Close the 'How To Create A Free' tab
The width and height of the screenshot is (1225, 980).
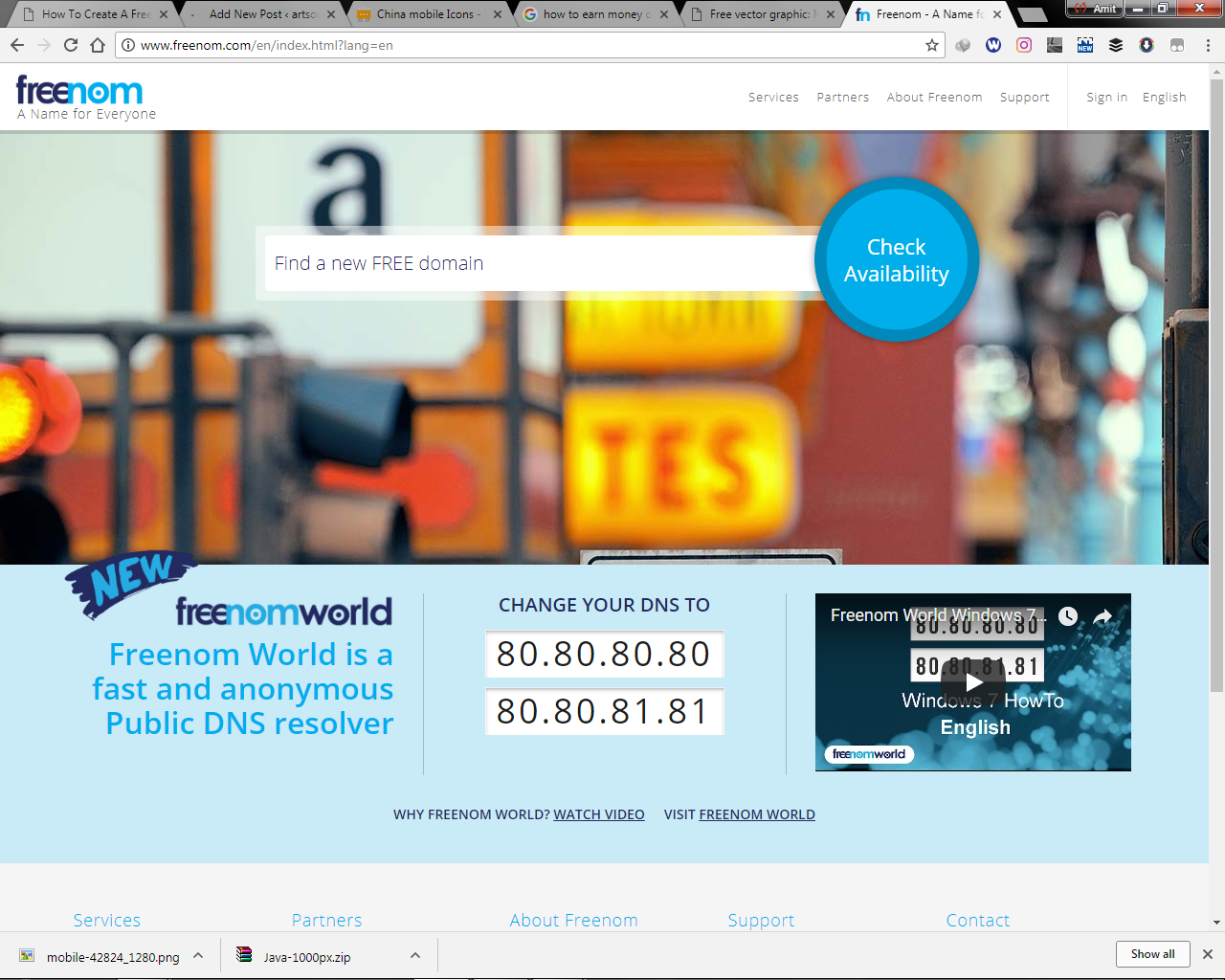coord(164,14)
